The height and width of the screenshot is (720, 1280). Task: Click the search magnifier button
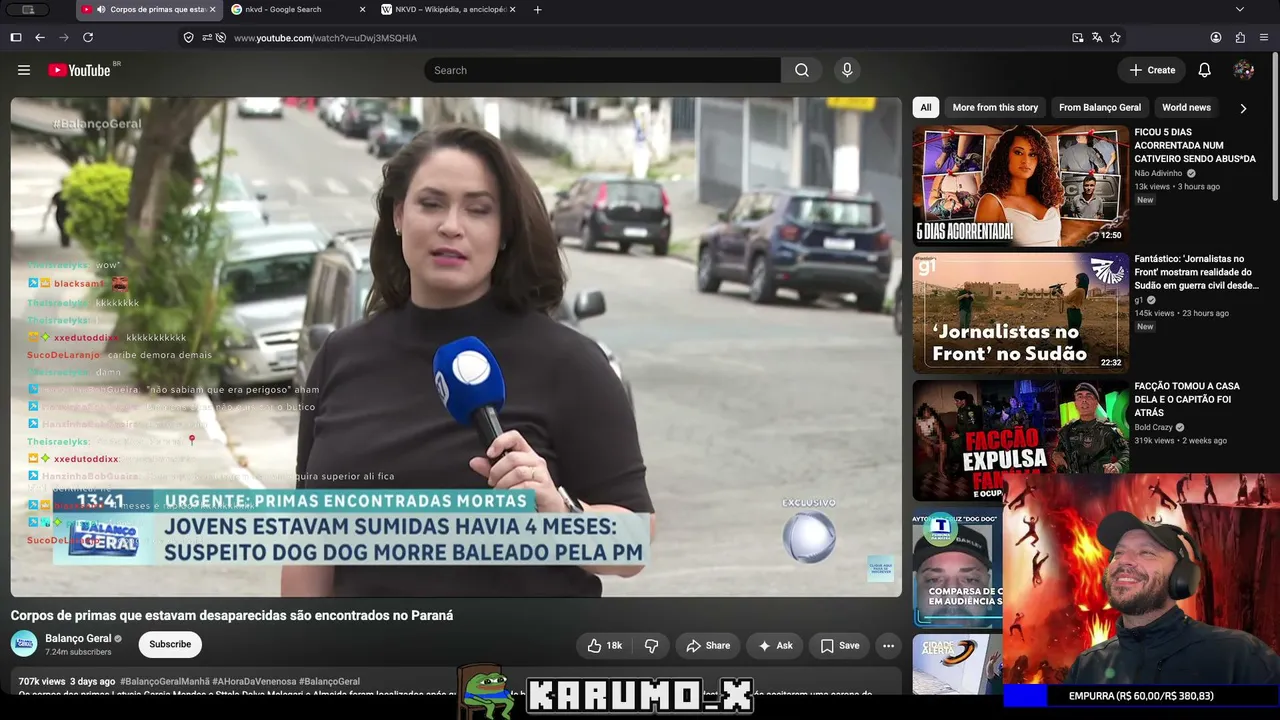click(x=802, y=70)
